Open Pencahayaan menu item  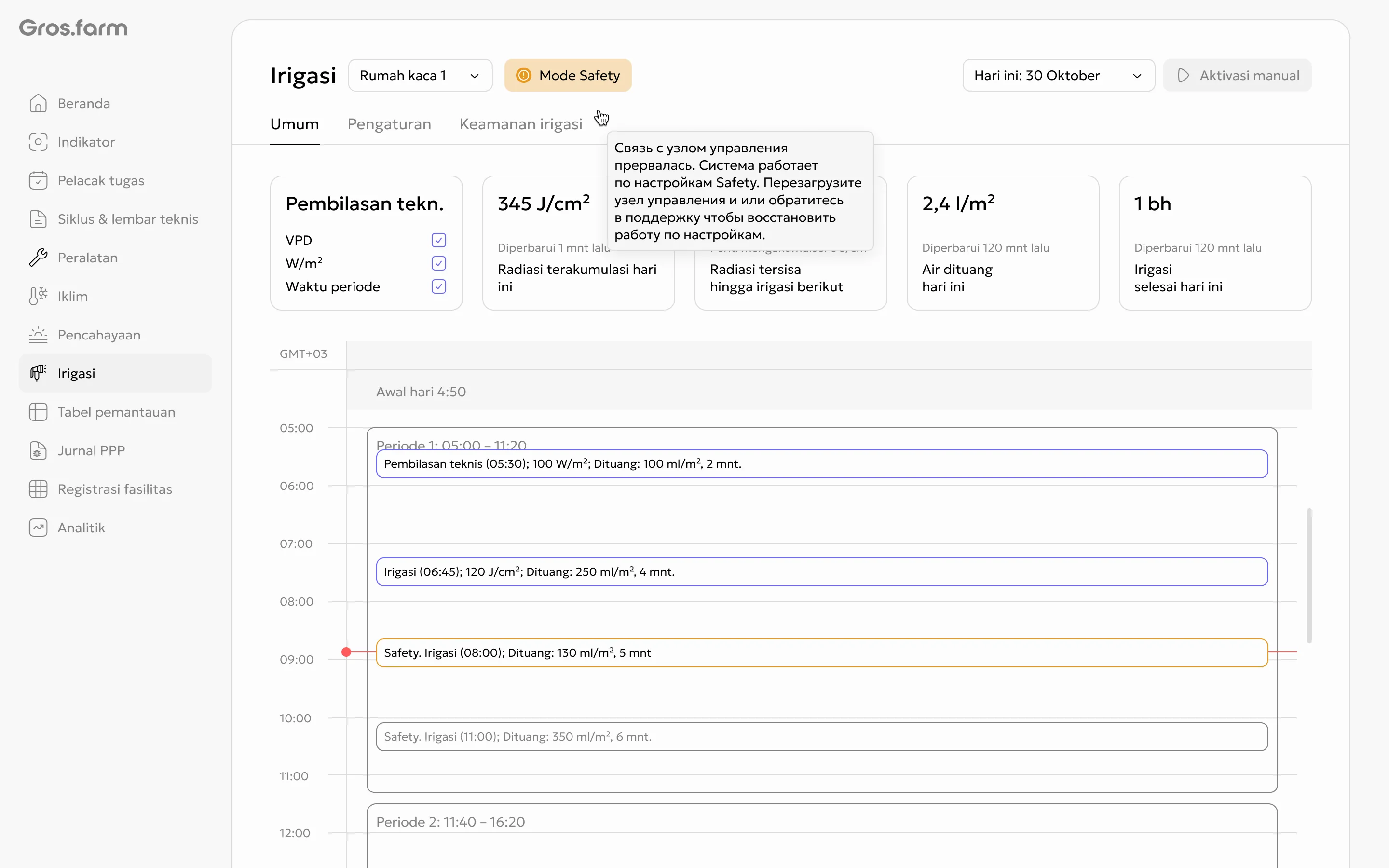click(x=115, y=335)
